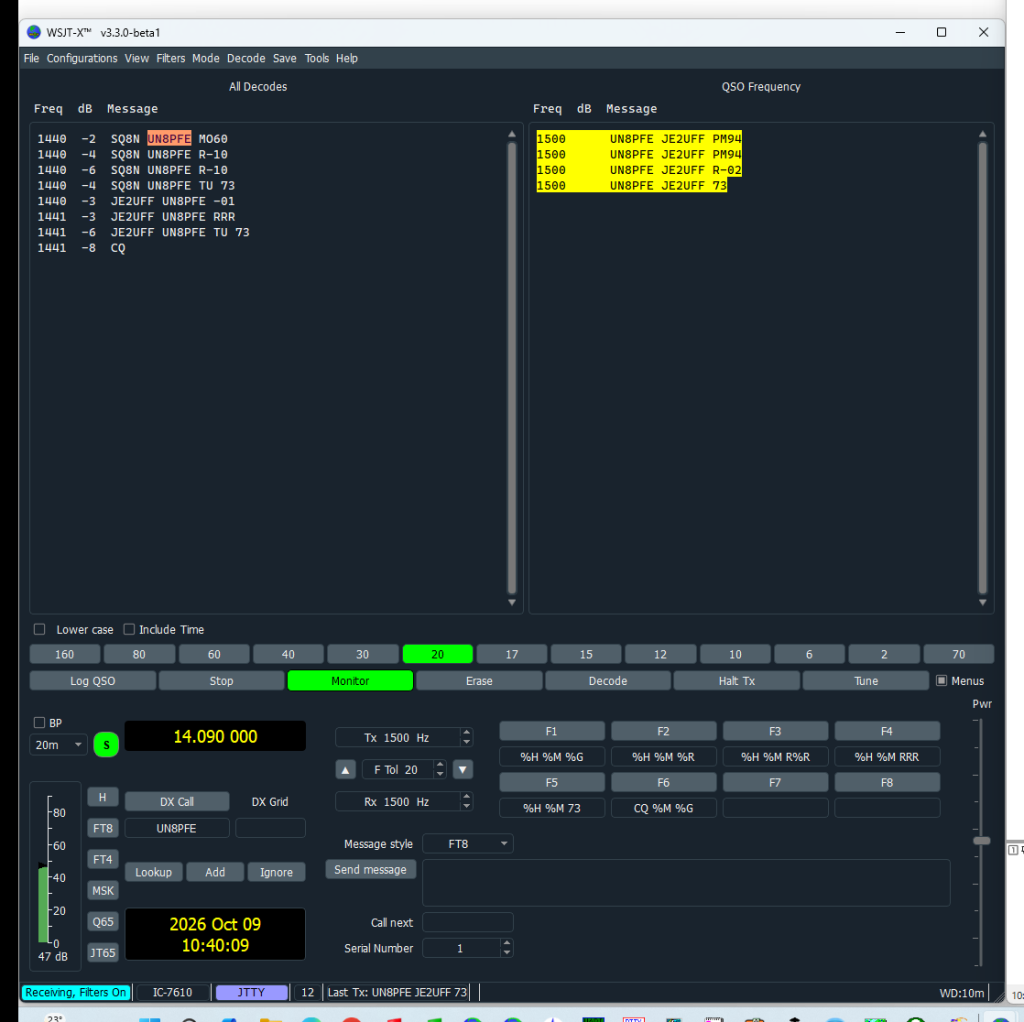Image resolution: width=1024 pixels, height=1022 pixels.
Task: Click the Erase button
Action: pyautogui.click(x=479, y=680)
